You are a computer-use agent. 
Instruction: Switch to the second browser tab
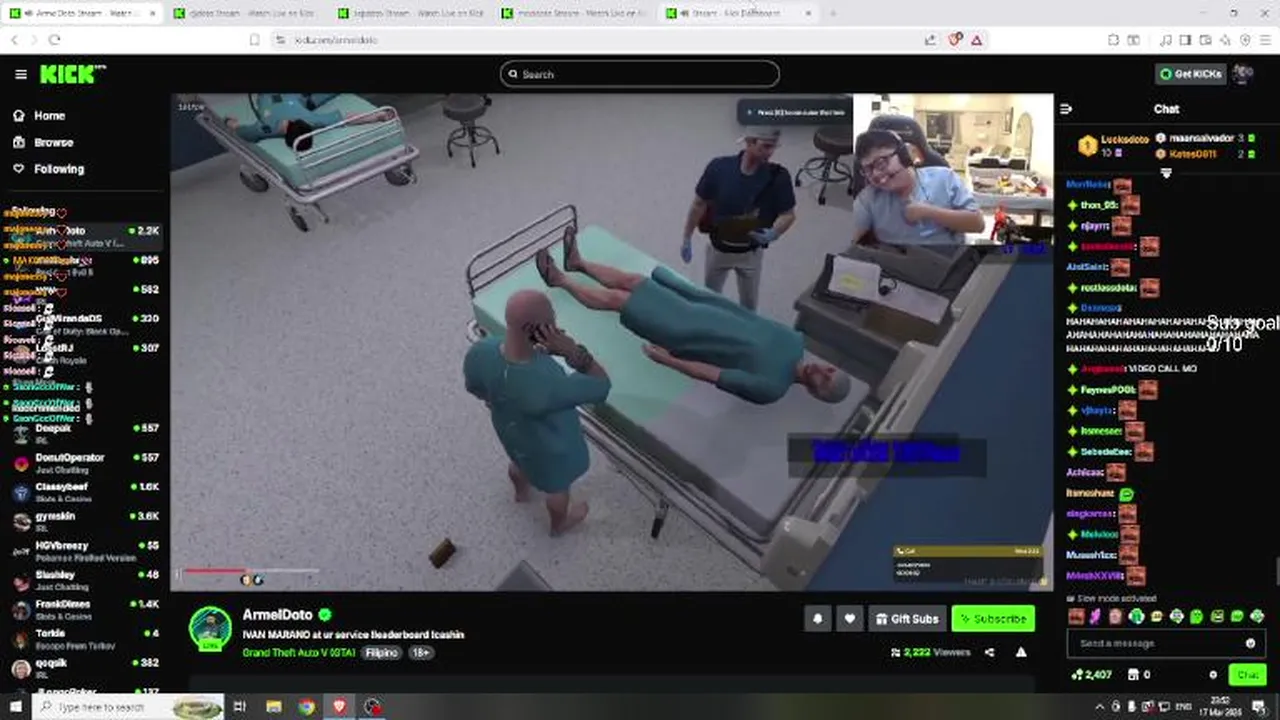click(x=245, y=13)
